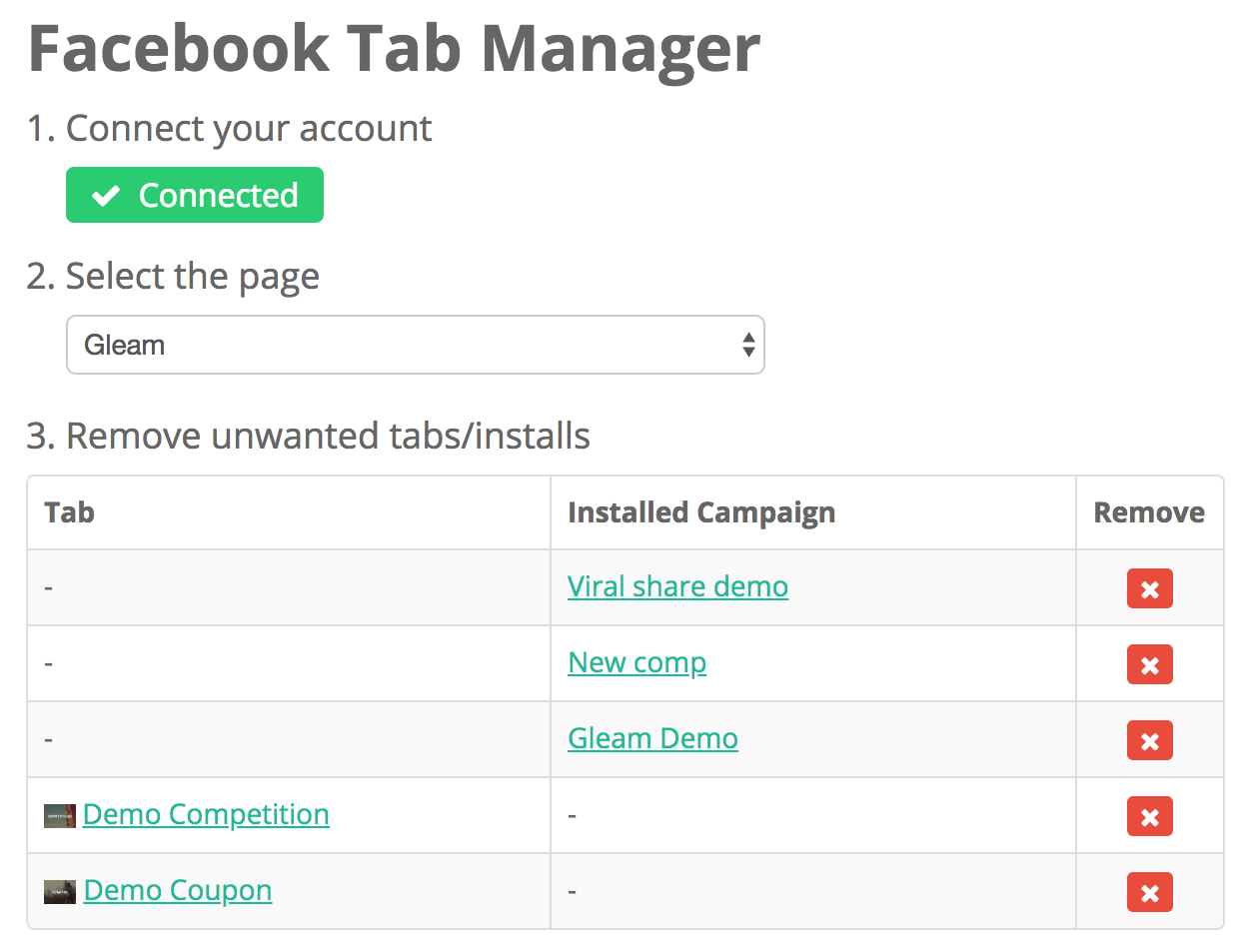The height and width of the screenshot is (952, 1247).
Task: Follow the Gleam Demo campaign link
Action: tap(652, 738)
